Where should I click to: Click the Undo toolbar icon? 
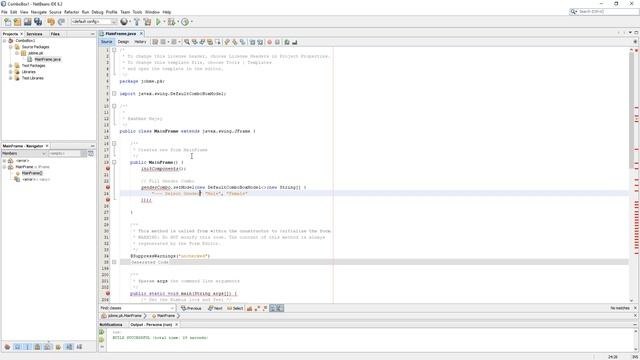coord(51,22)
